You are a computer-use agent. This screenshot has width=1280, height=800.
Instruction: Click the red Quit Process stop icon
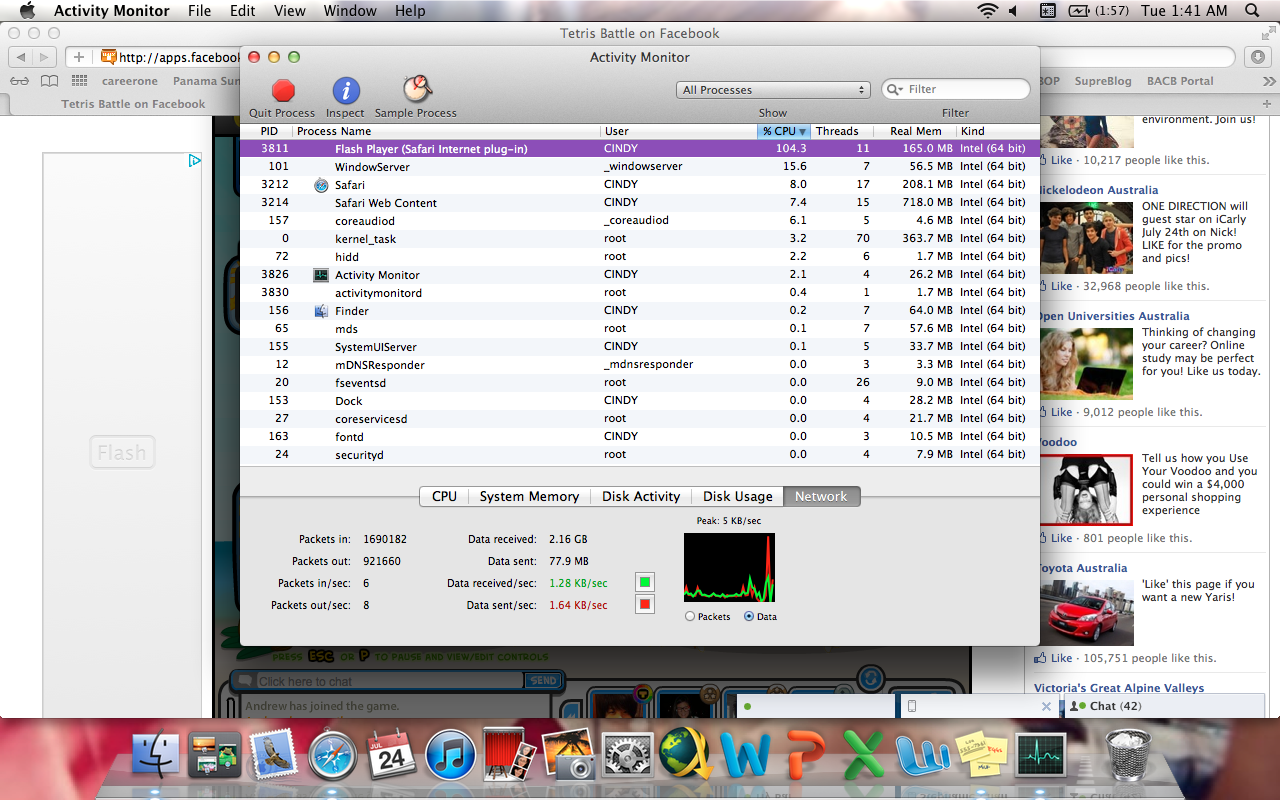[x=283, y=91]
